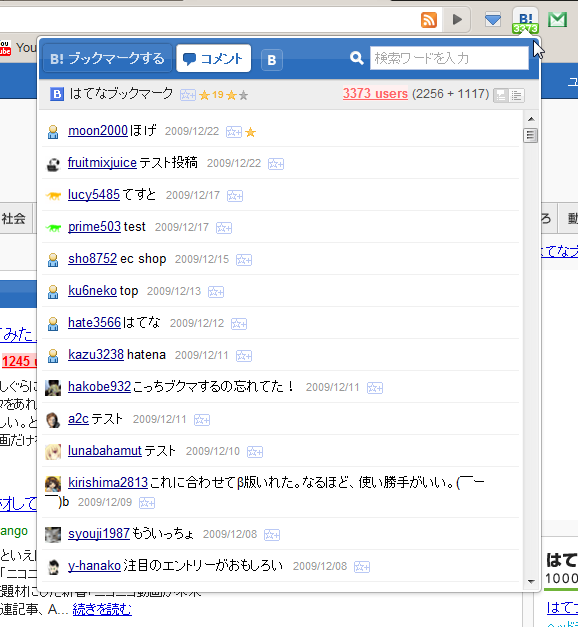
Task: Click the Hatena Bookmark extension icon
Action: pos(525,21)
